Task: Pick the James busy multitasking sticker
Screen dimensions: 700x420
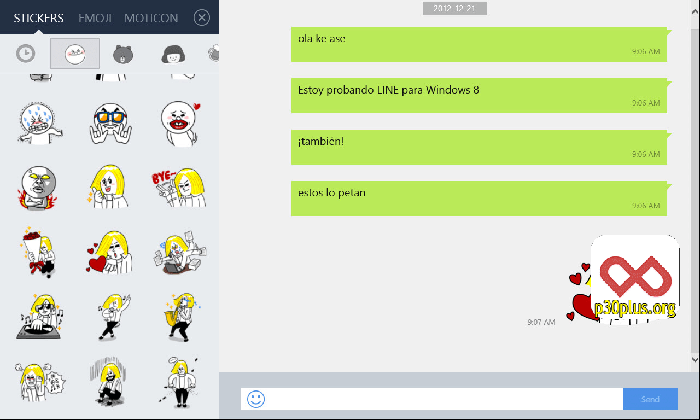Action: [x=180, y=253]
